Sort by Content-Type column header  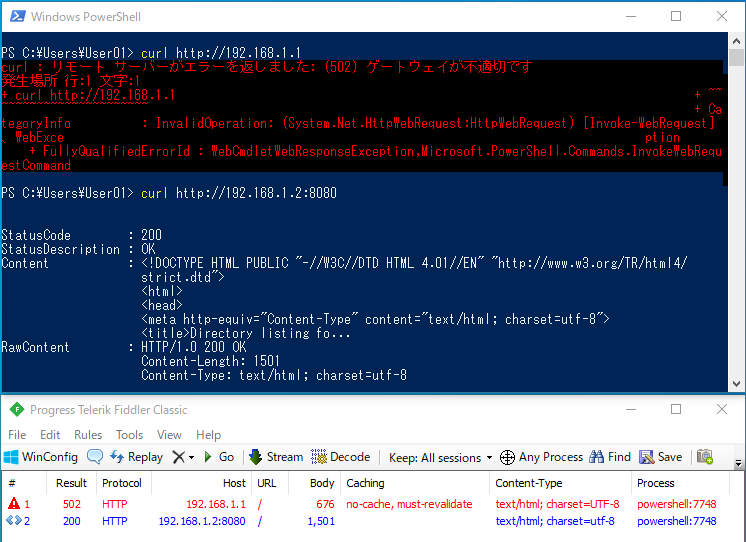click(529, 483)
